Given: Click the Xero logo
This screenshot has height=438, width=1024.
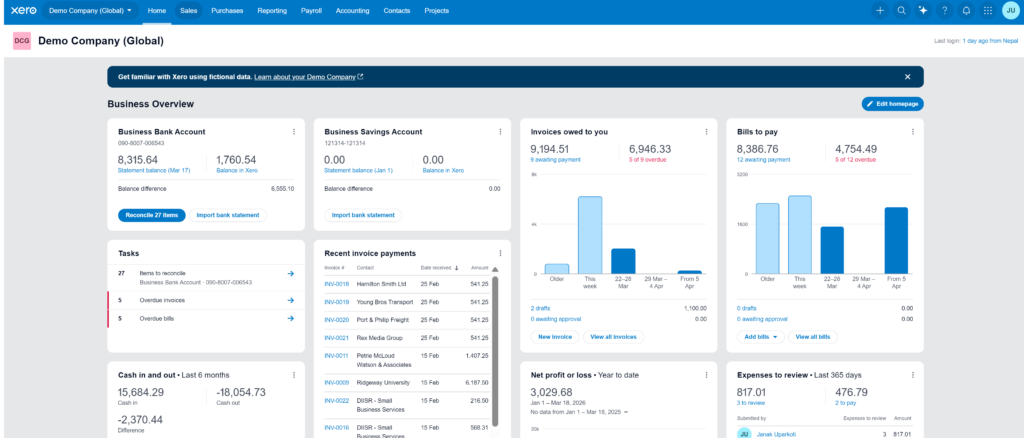Looking at the screenshot, I should point(23,10).
